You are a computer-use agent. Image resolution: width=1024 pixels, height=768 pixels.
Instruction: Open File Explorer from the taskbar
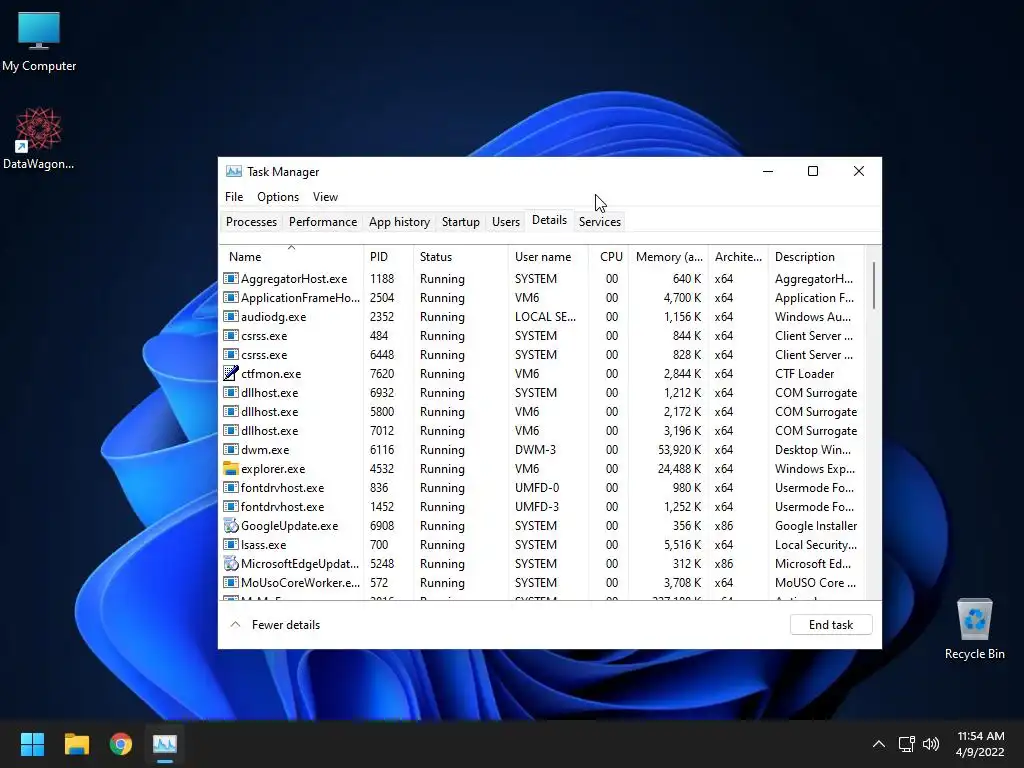coord(76,744)
